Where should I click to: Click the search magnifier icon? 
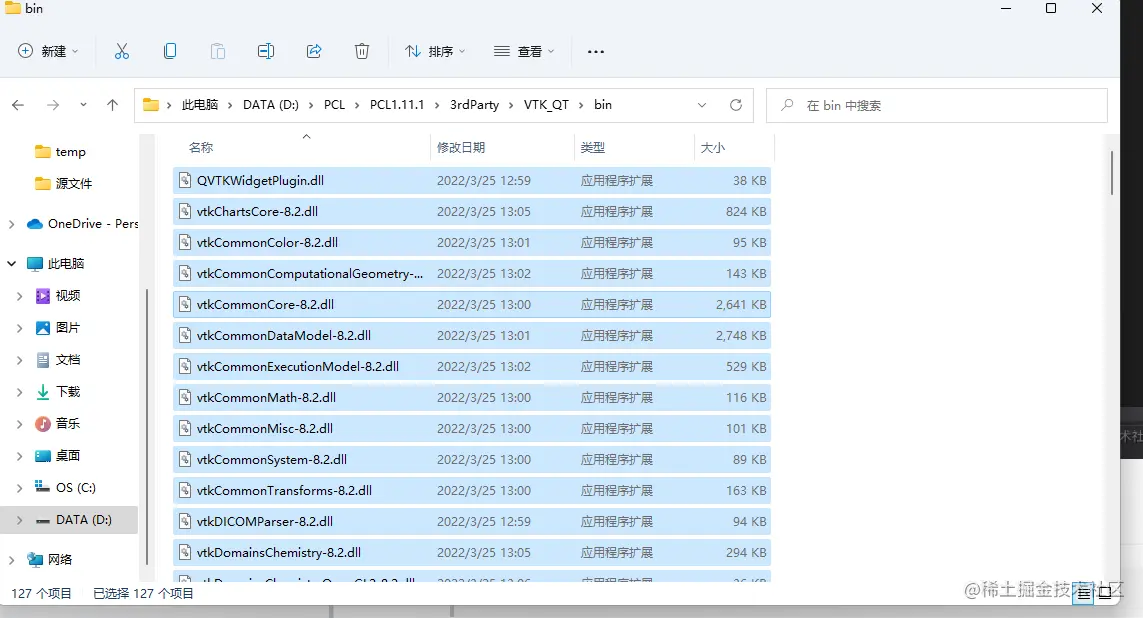pos(787,105)
